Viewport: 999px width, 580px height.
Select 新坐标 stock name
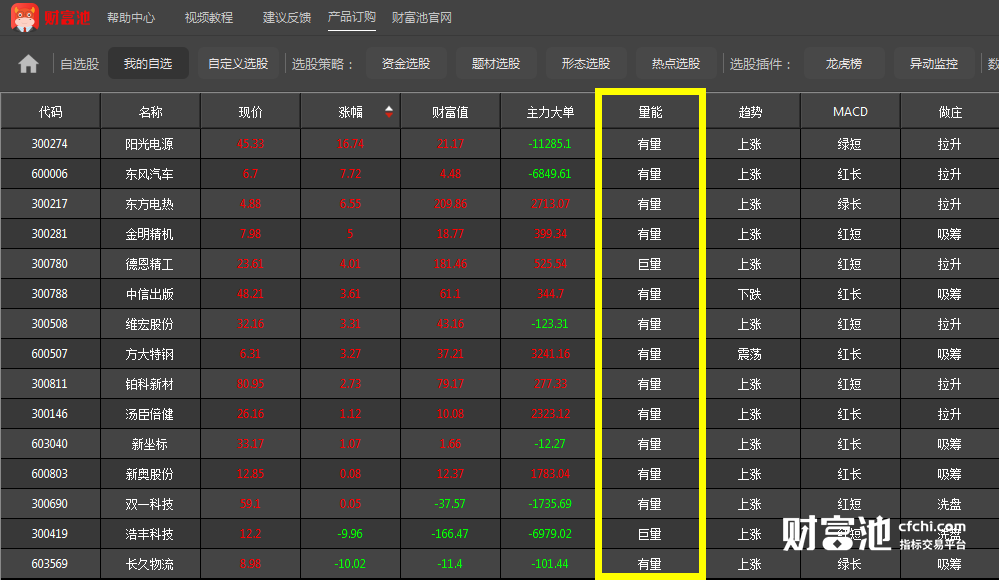pyautogui.click(x=149, y=444)
